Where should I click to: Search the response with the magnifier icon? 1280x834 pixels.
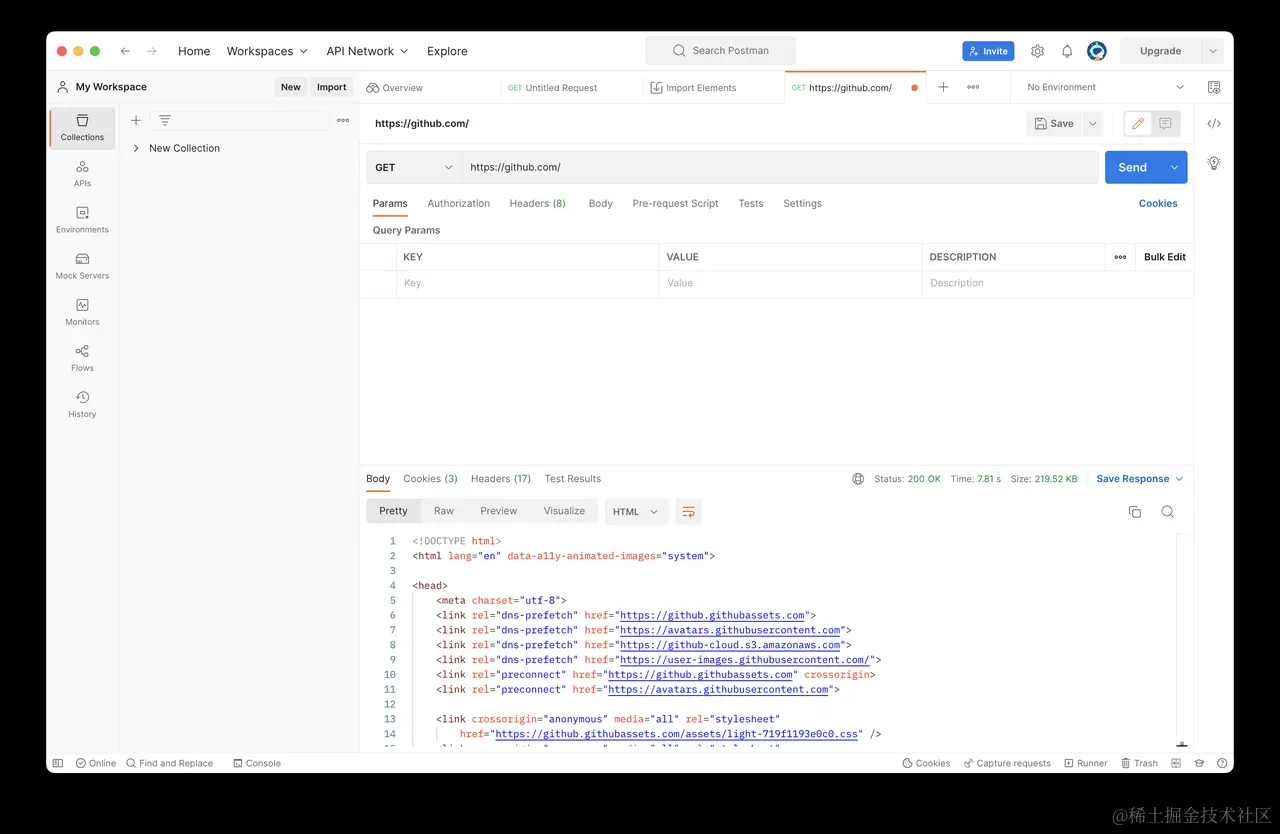(x=1167, y=512)
